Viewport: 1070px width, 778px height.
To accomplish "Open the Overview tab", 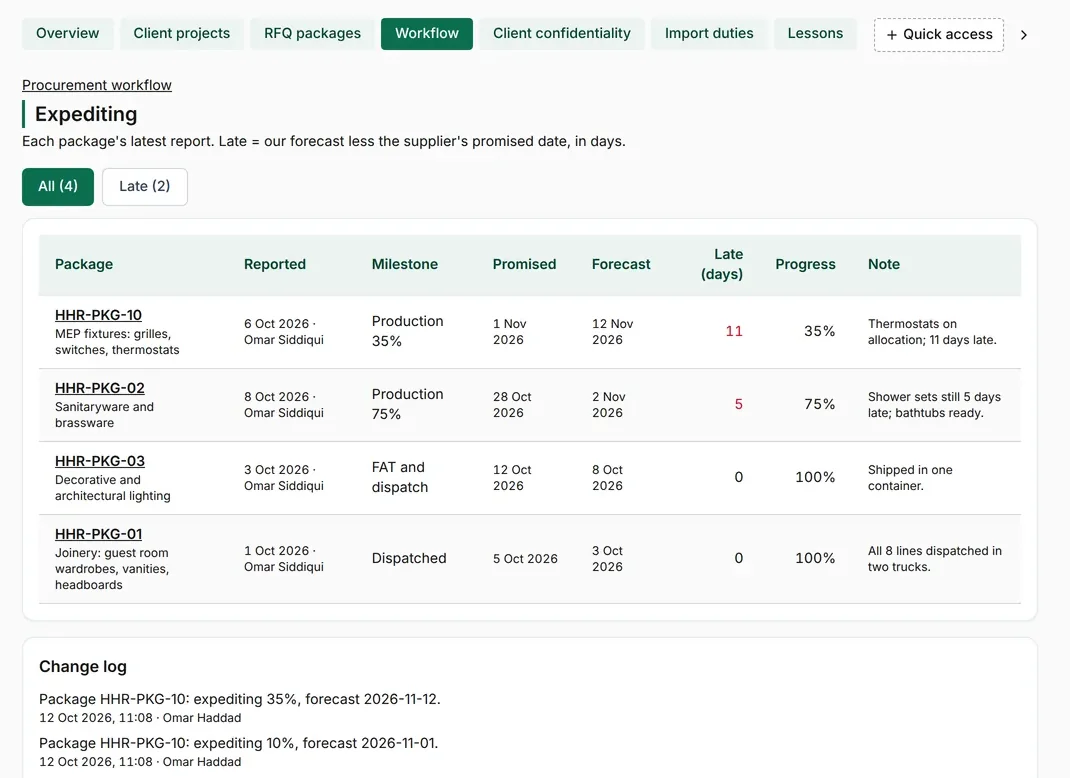I will coord(68,33).
